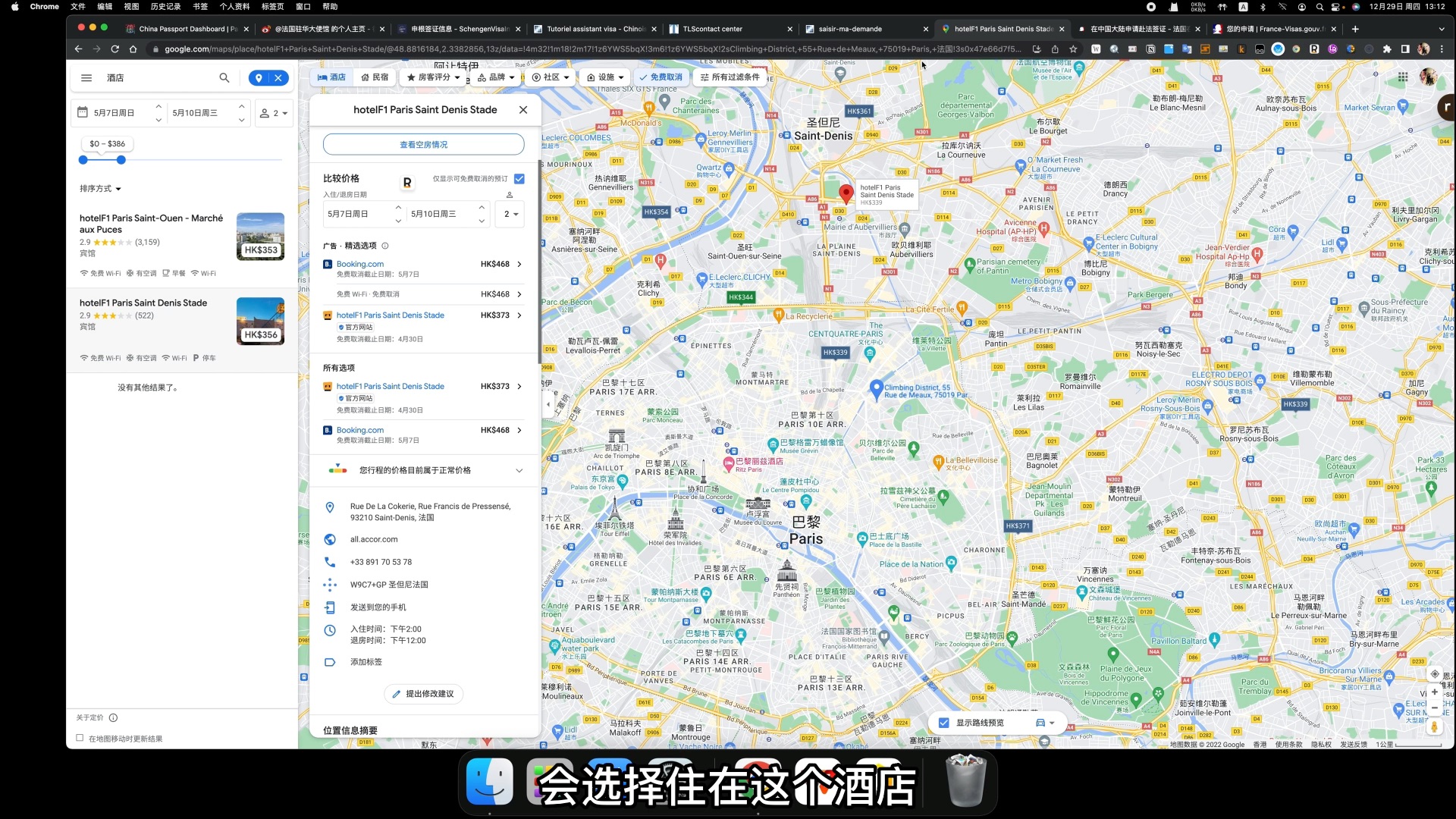Clear the location pin search chip
This screenshot has width=1456, height=819.
pos(279,78)
